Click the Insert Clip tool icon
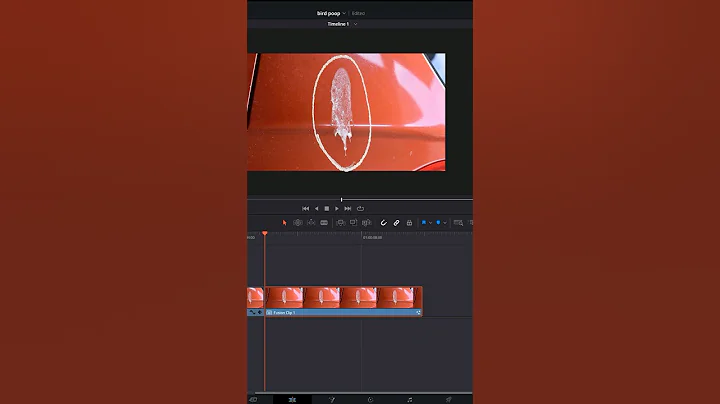720x404 pixels. click(340, 223)
